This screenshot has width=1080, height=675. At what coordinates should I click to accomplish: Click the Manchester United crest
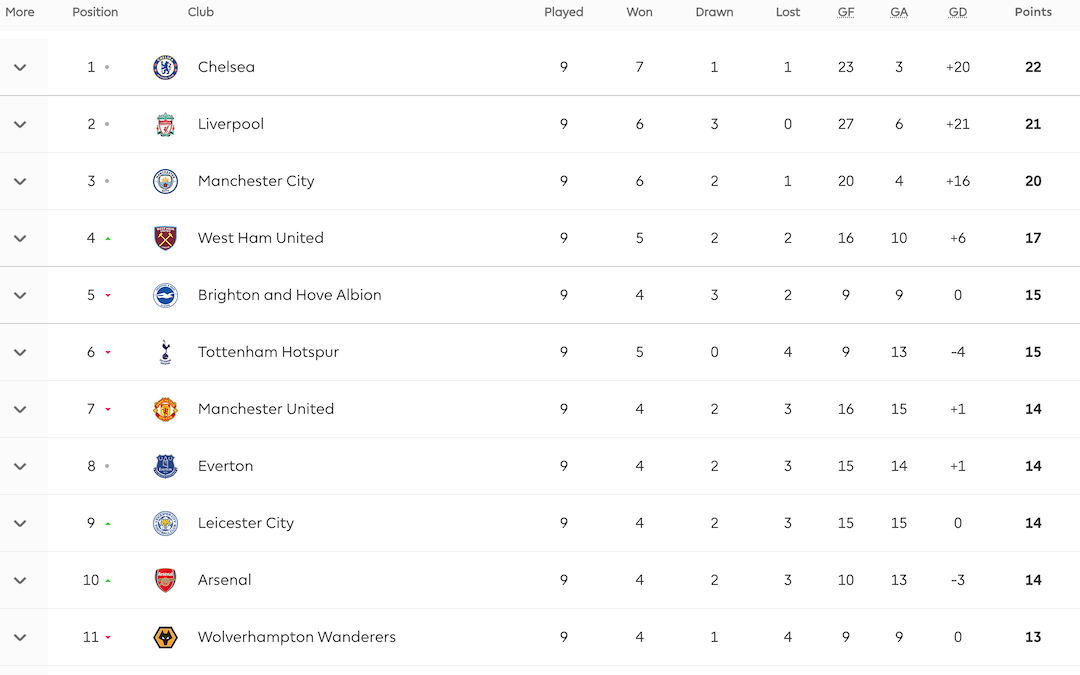tap(165, 409)
